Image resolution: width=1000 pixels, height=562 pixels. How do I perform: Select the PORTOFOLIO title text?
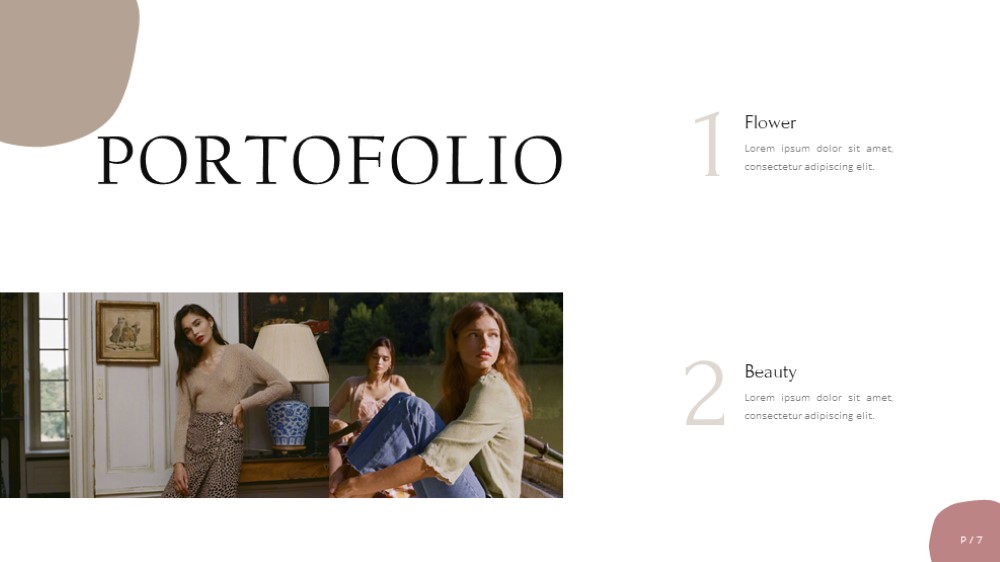coord(330,159)
